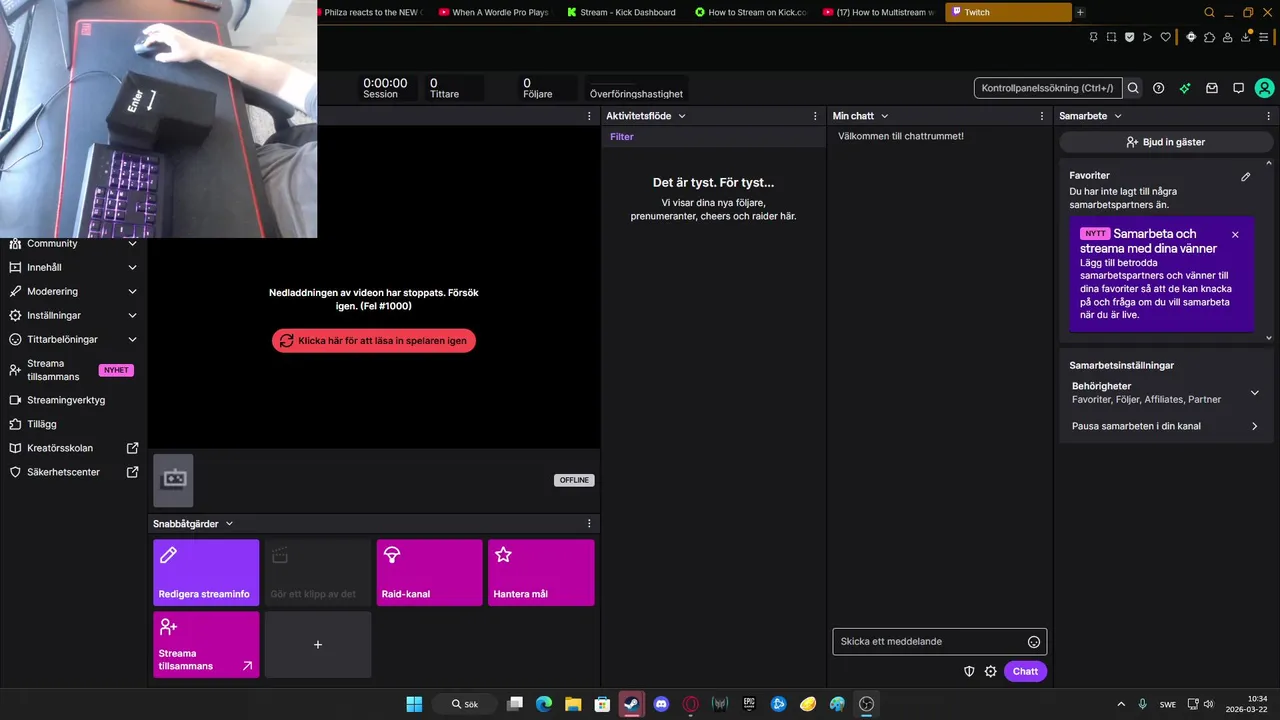Screen dimensions: 1280x720
Task: Click the Filter link in activity feed
Action: click(x=622, y=137)
